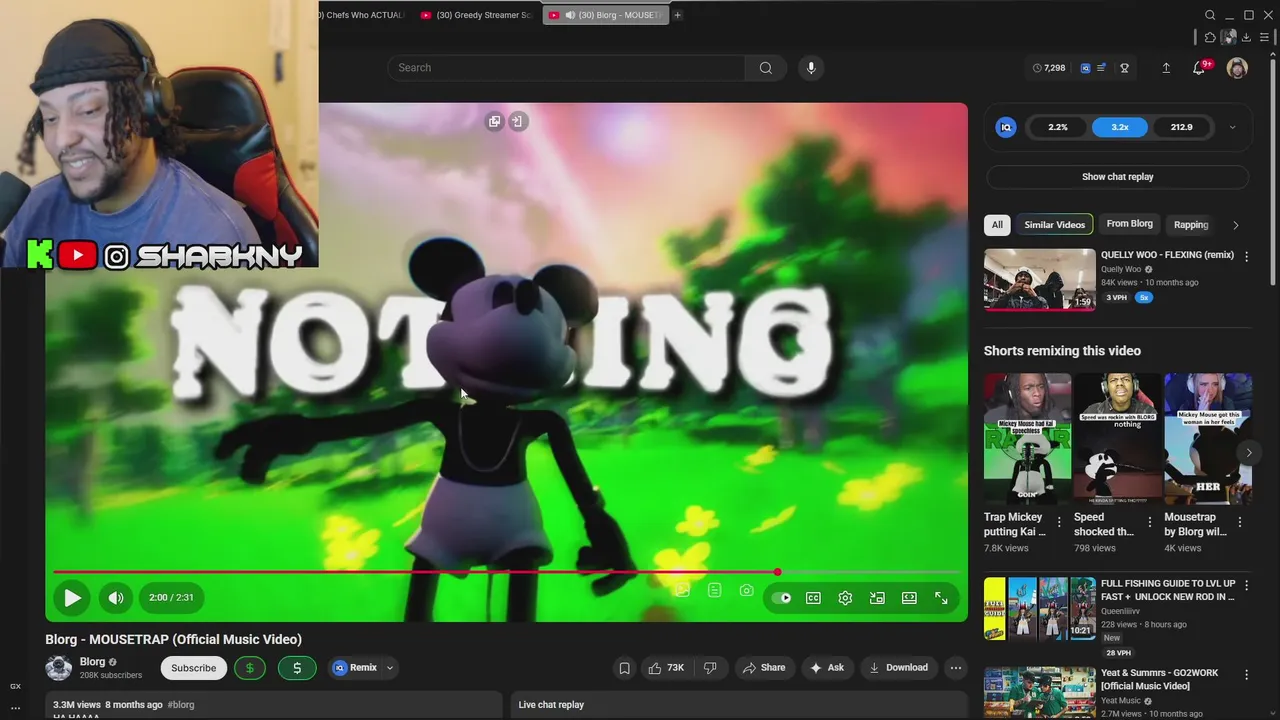1280x720 pixels.
Task: Save video with bookmark icon
Action: click(624, 668)
